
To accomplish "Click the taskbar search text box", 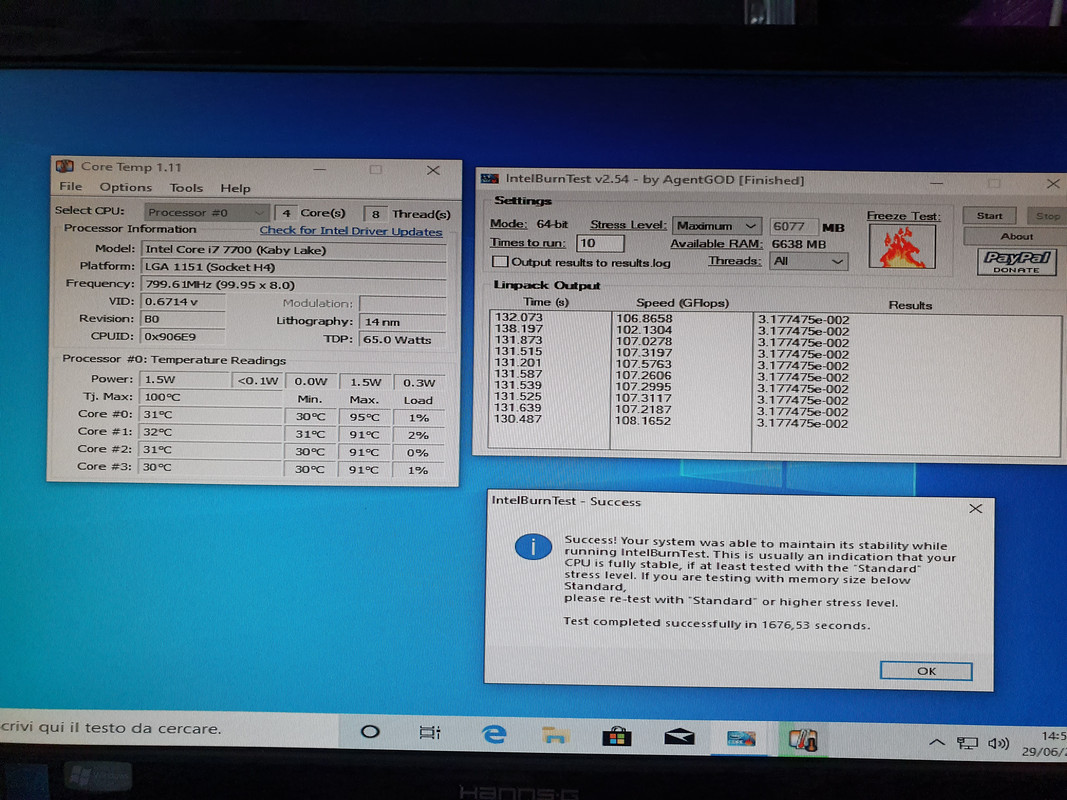I will tap(169, 728).
